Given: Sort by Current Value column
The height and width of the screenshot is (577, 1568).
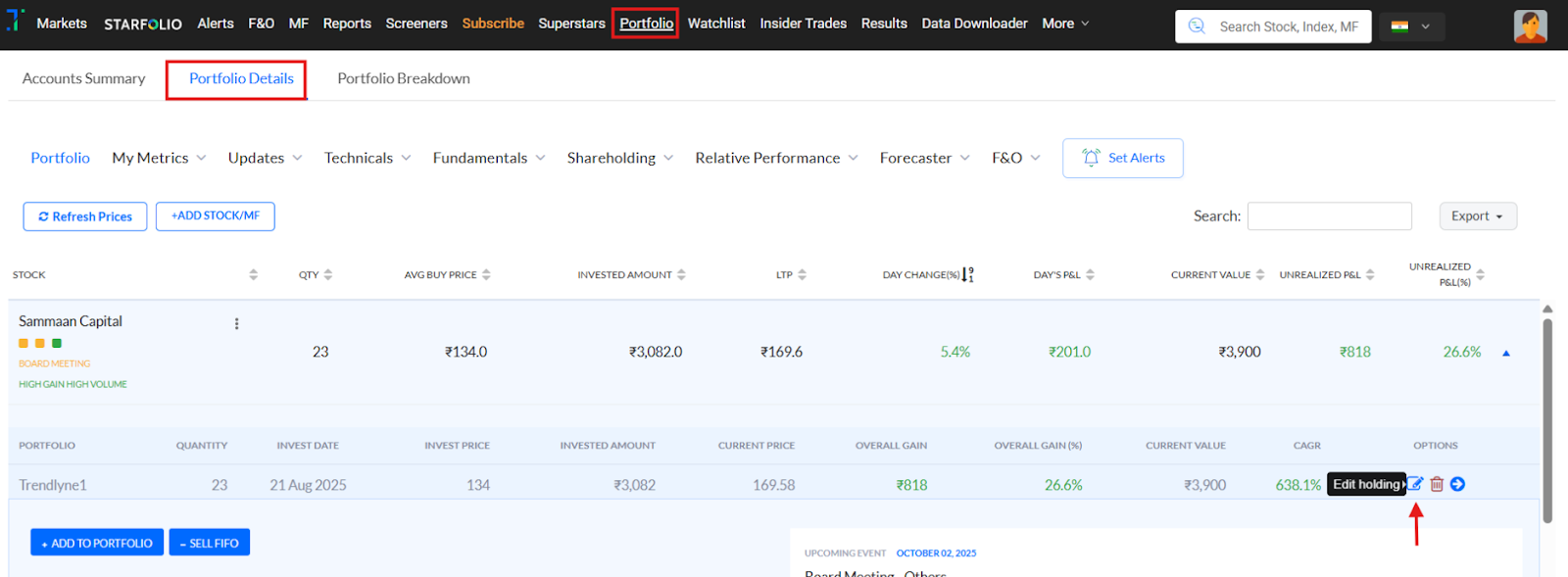Looking at the screenshot, I should click(x=1260, y=274).
